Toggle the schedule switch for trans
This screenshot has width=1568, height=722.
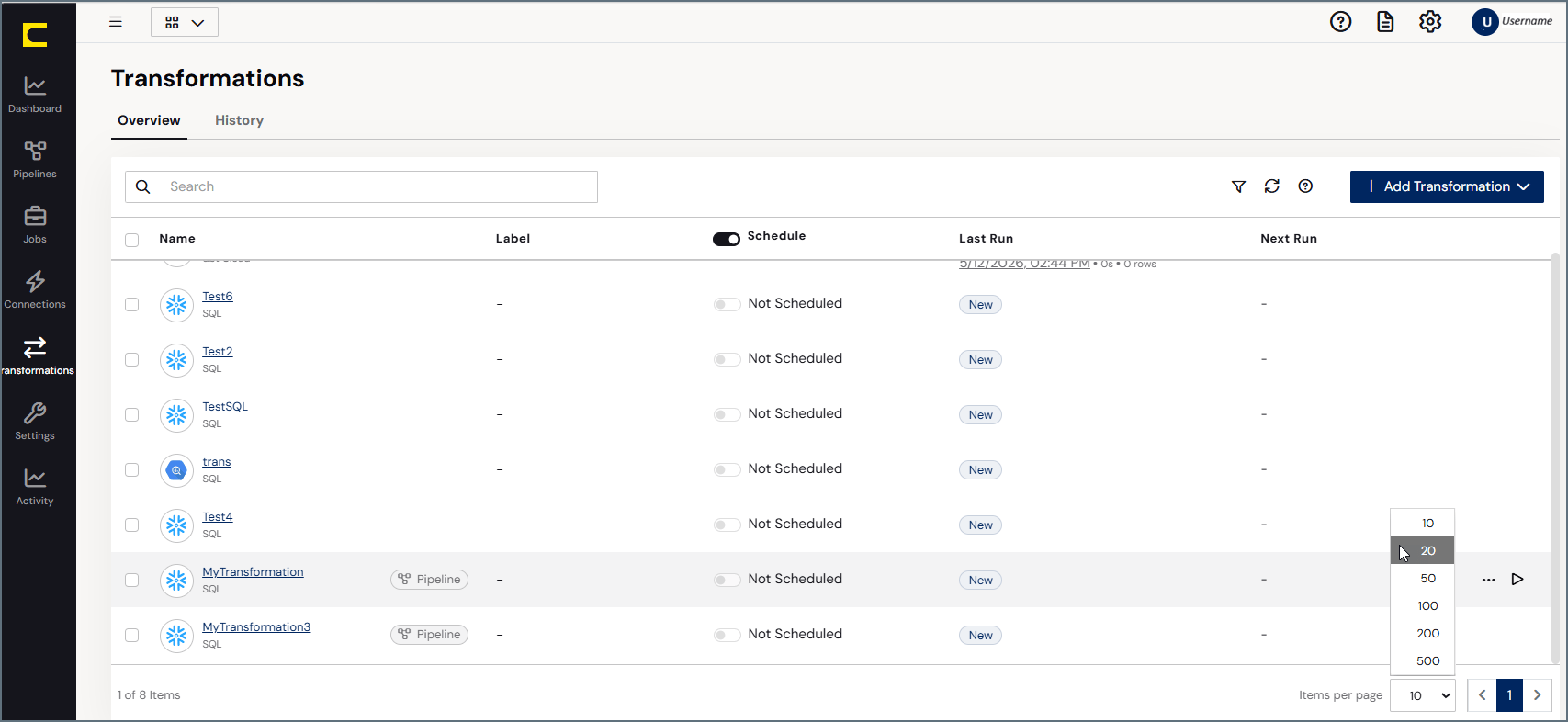pos(728,469)
